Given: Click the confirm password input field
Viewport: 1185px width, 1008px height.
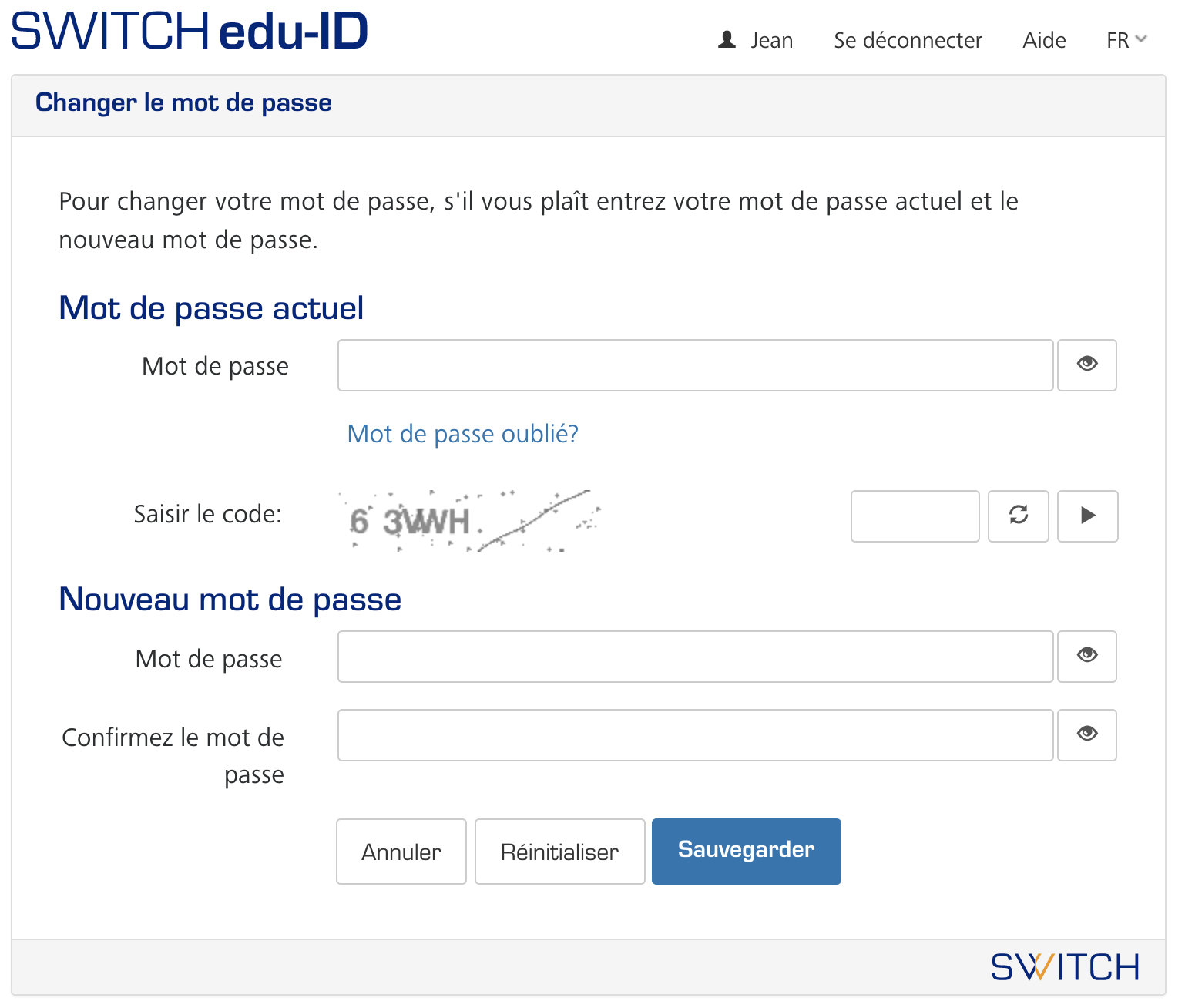Looking at the screenshot, I should (695, 735).
